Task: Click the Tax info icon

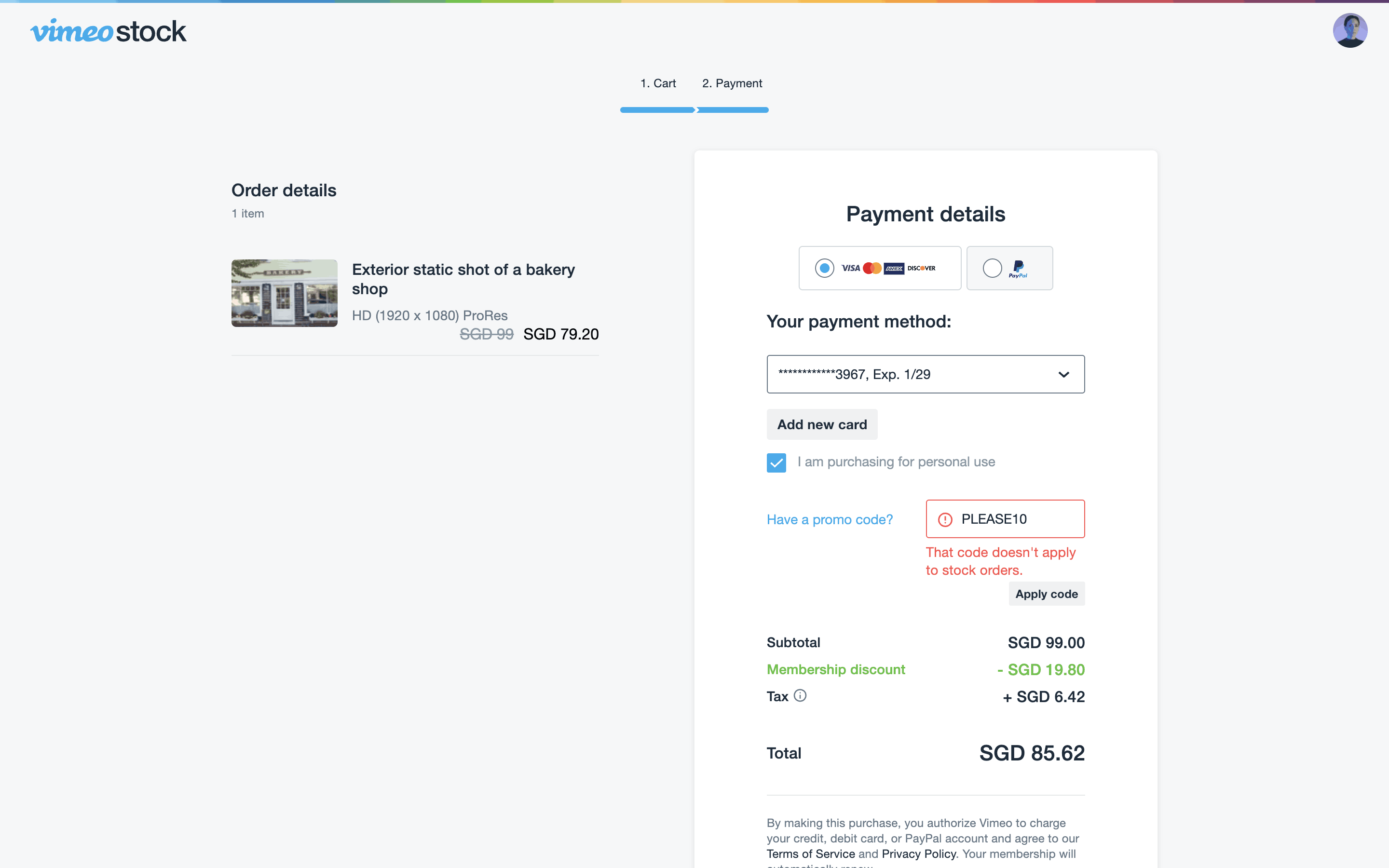Action: 800,696
